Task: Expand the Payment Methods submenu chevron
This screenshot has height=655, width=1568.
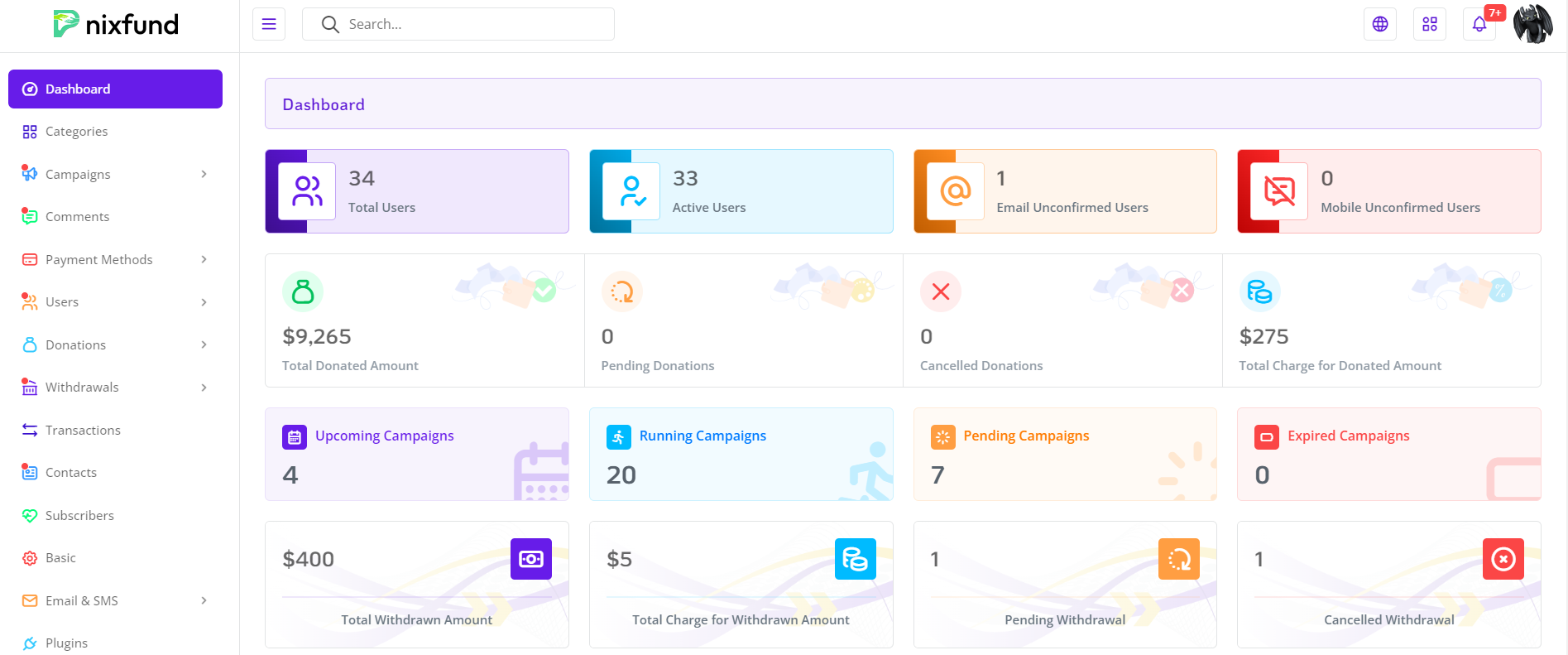Action: pyautogui.click(x=204, y=259)
